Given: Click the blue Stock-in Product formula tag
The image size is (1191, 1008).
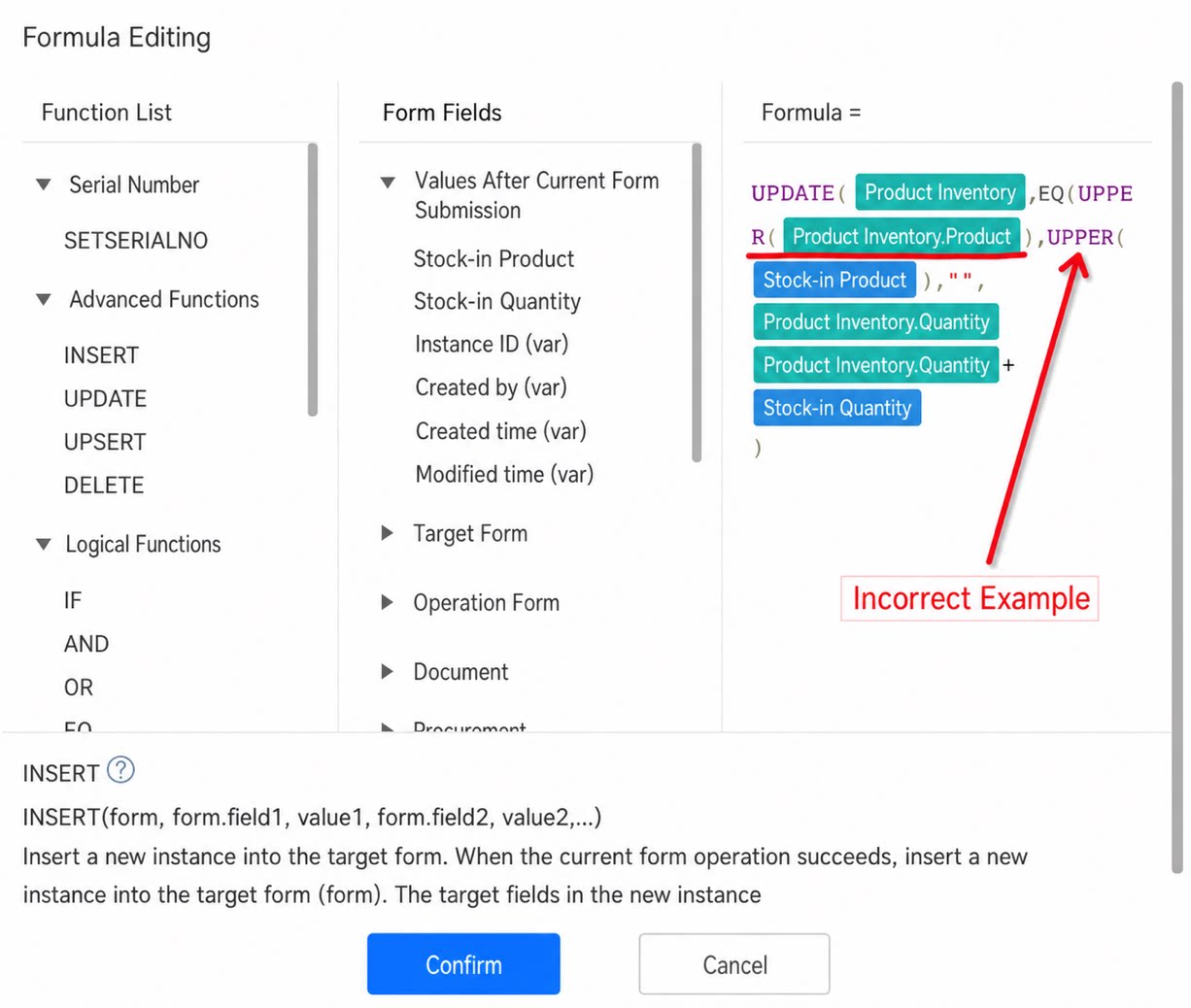Looking at the screenshot, I should tap(834, 281).
